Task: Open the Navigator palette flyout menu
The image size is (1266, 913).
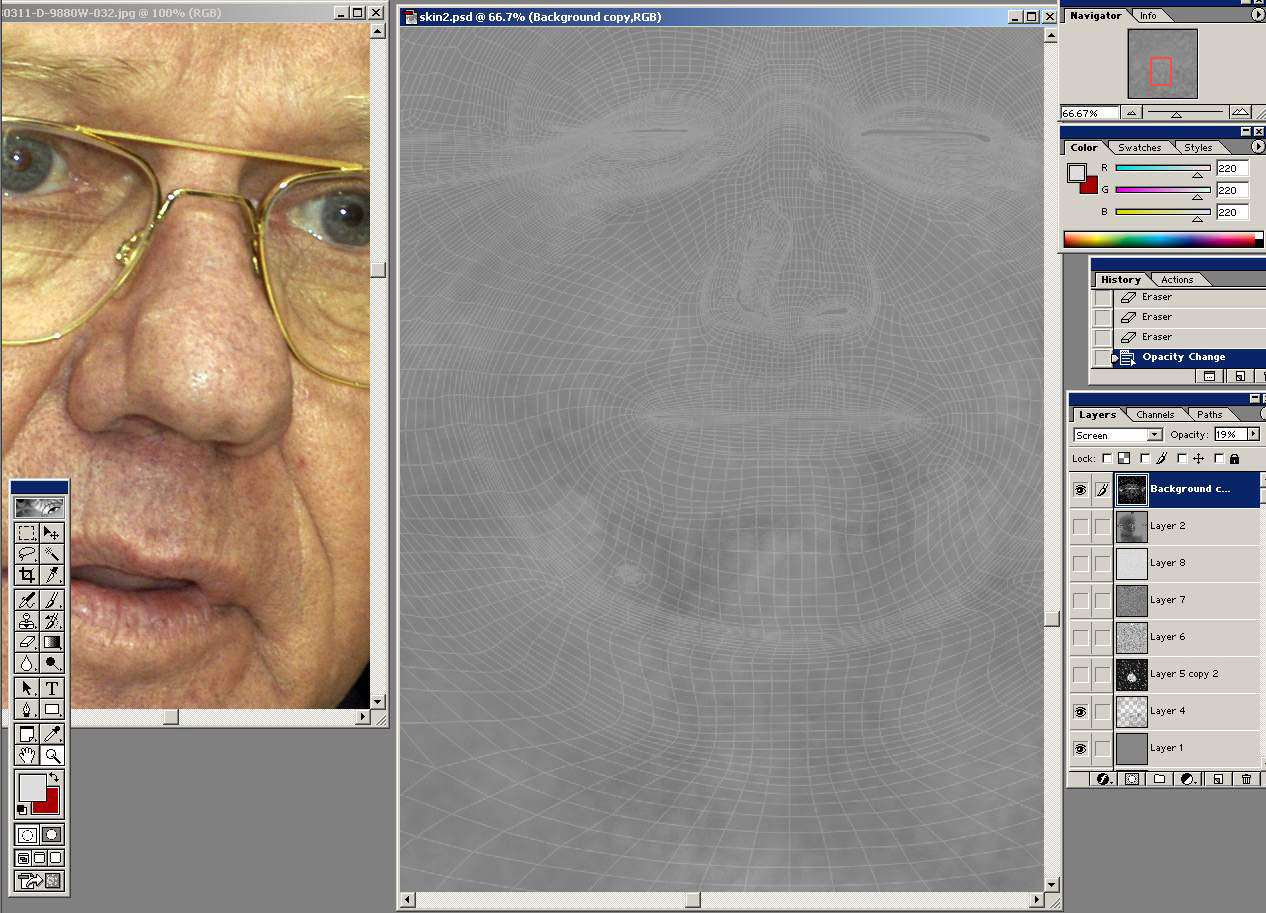Action: click(x=1257, y=15)
